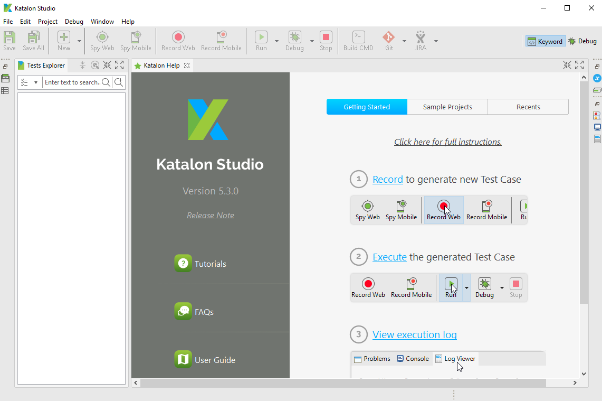Minimize the Tests Explorer panel
Image resolution: width=602 pixels, height=401 pixels.
click(107, 65)
